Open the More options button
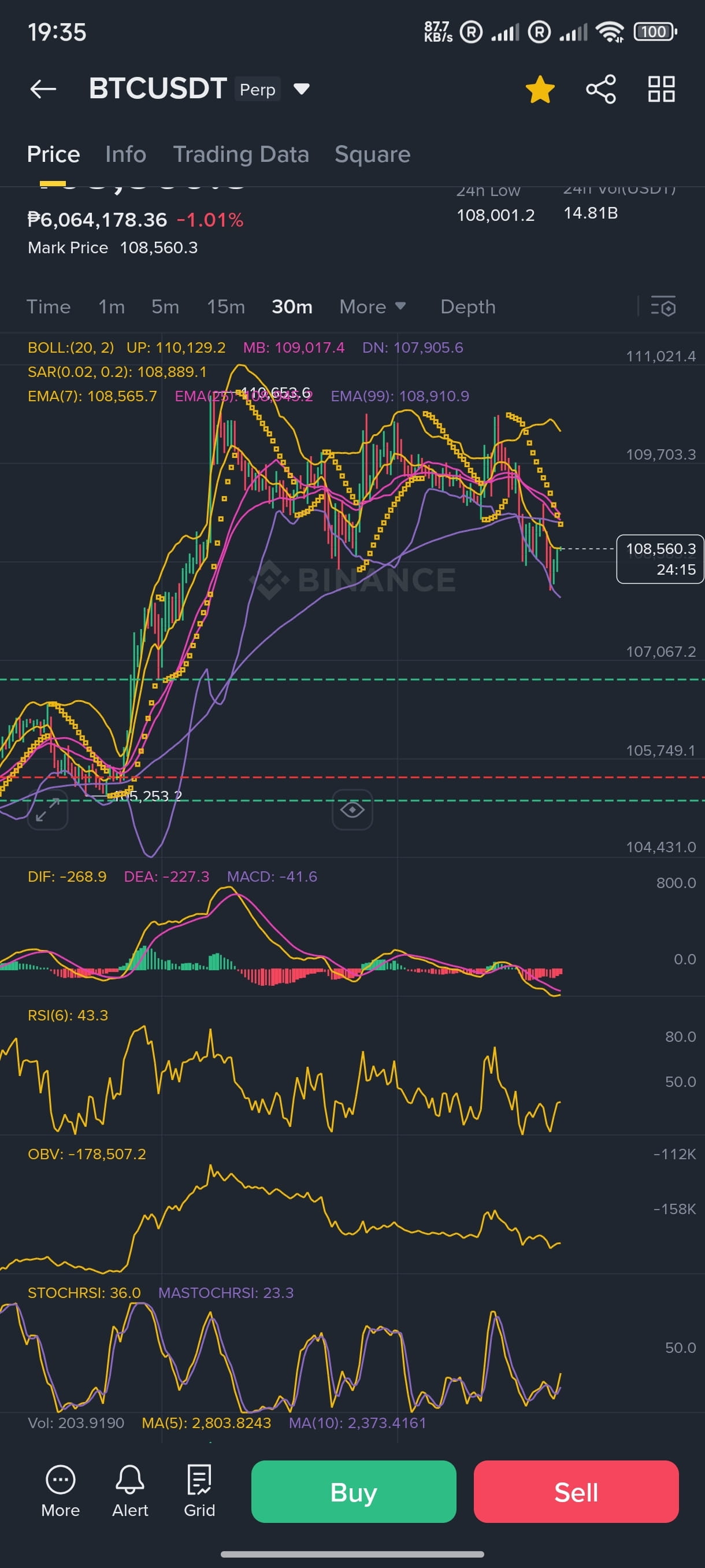The height and width of the screenshot is (1568, 705). (60, 1491)
